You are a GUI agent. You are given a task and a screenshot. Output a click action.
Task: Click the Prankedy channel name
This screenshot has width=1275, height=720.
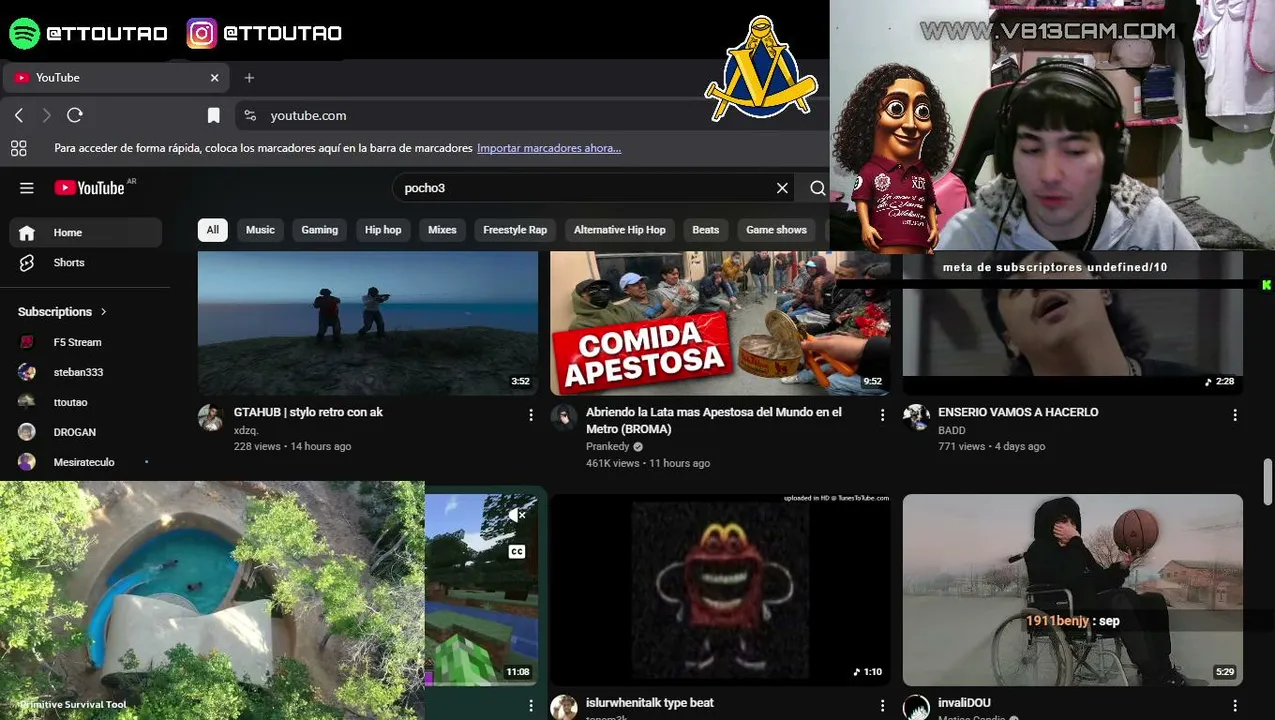point(608,447)
